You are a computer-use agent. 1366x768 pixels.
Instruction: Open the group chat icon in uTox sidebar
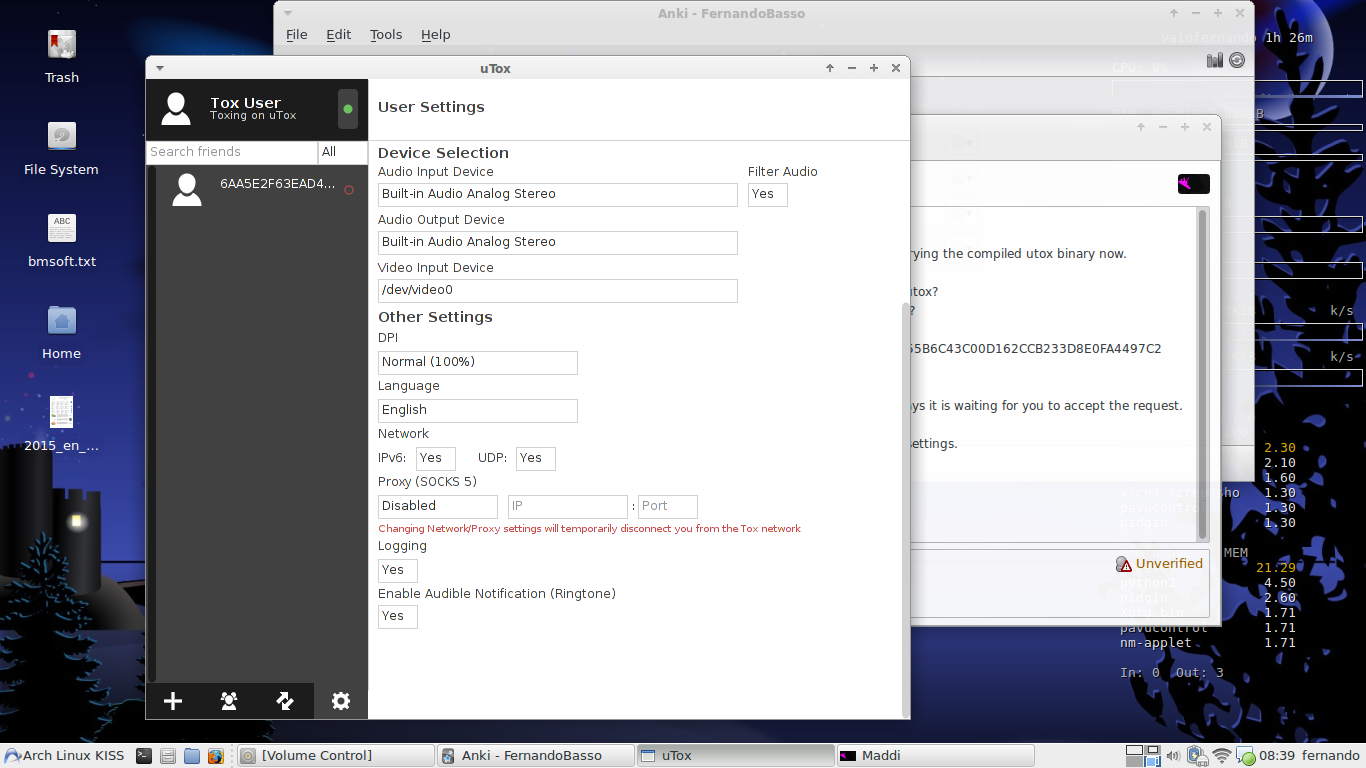(229, 701)
